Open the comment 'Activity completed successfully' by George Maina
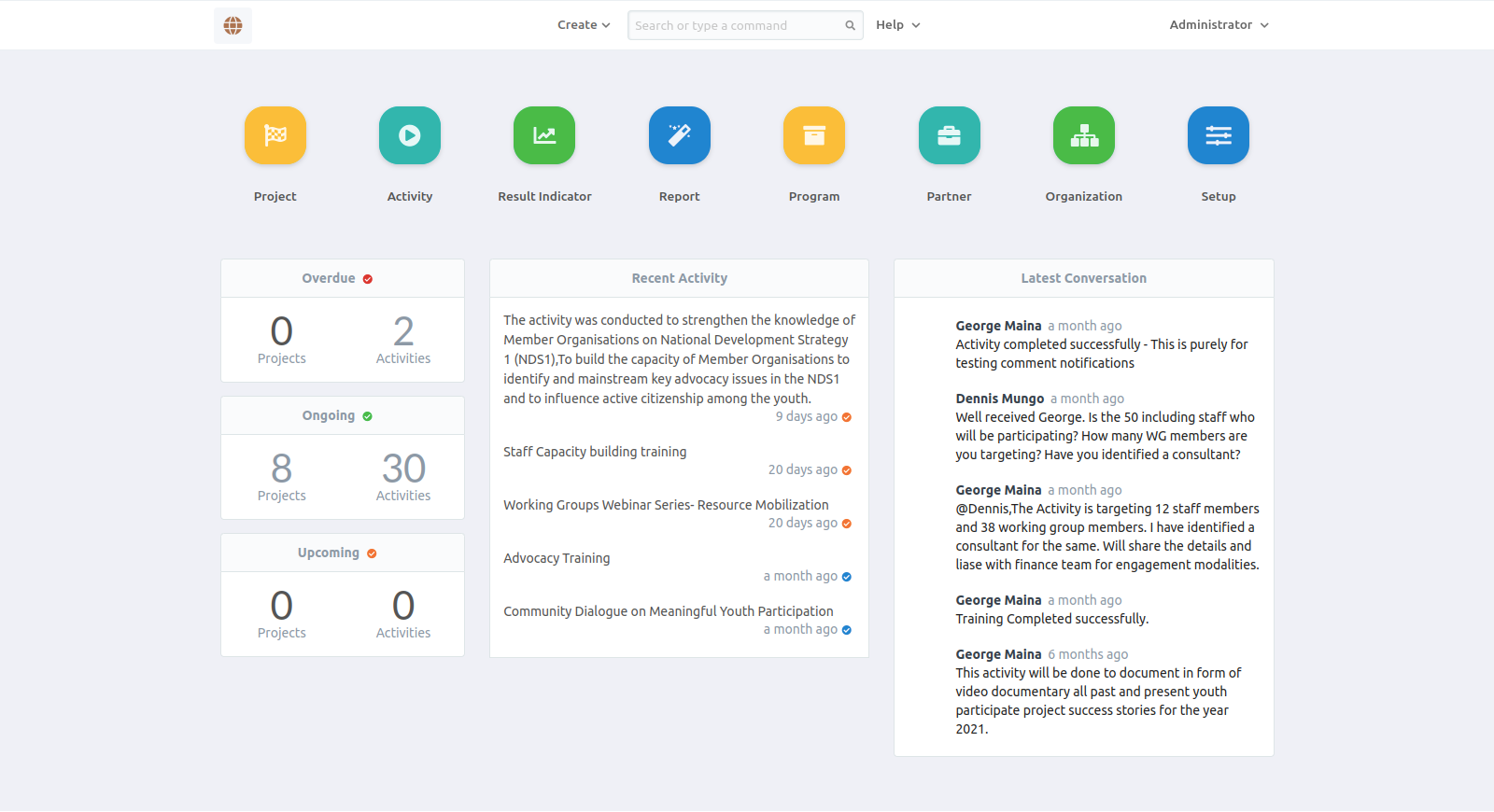The image size is (1494, 812). [x=1102, y=354]
